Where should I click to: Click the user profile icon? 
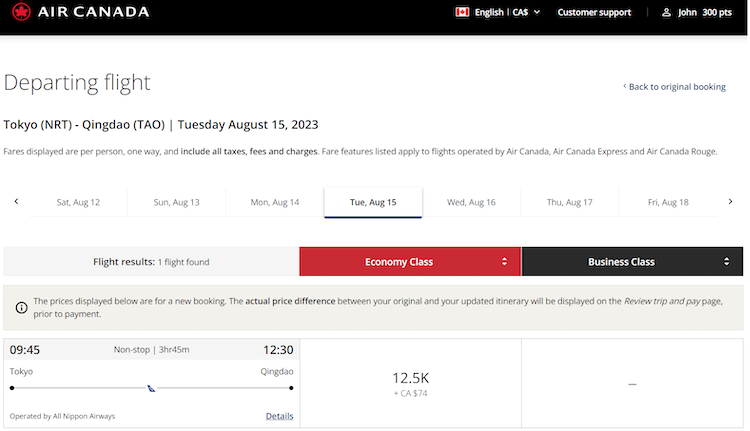click(x=666, y=12)
